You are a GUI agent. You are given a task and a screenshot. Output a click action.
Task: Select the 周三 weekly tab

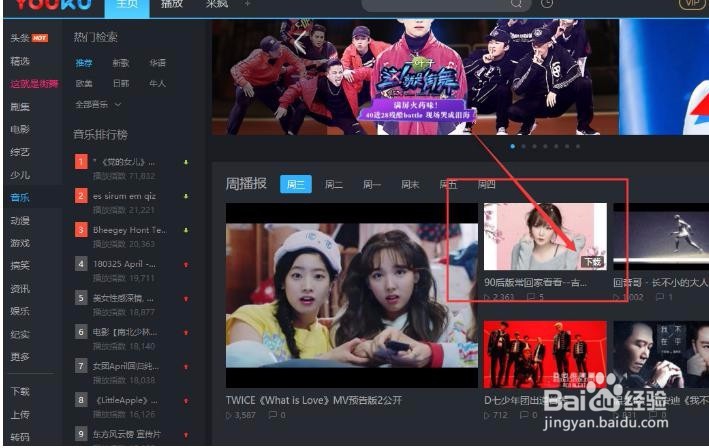296,184
